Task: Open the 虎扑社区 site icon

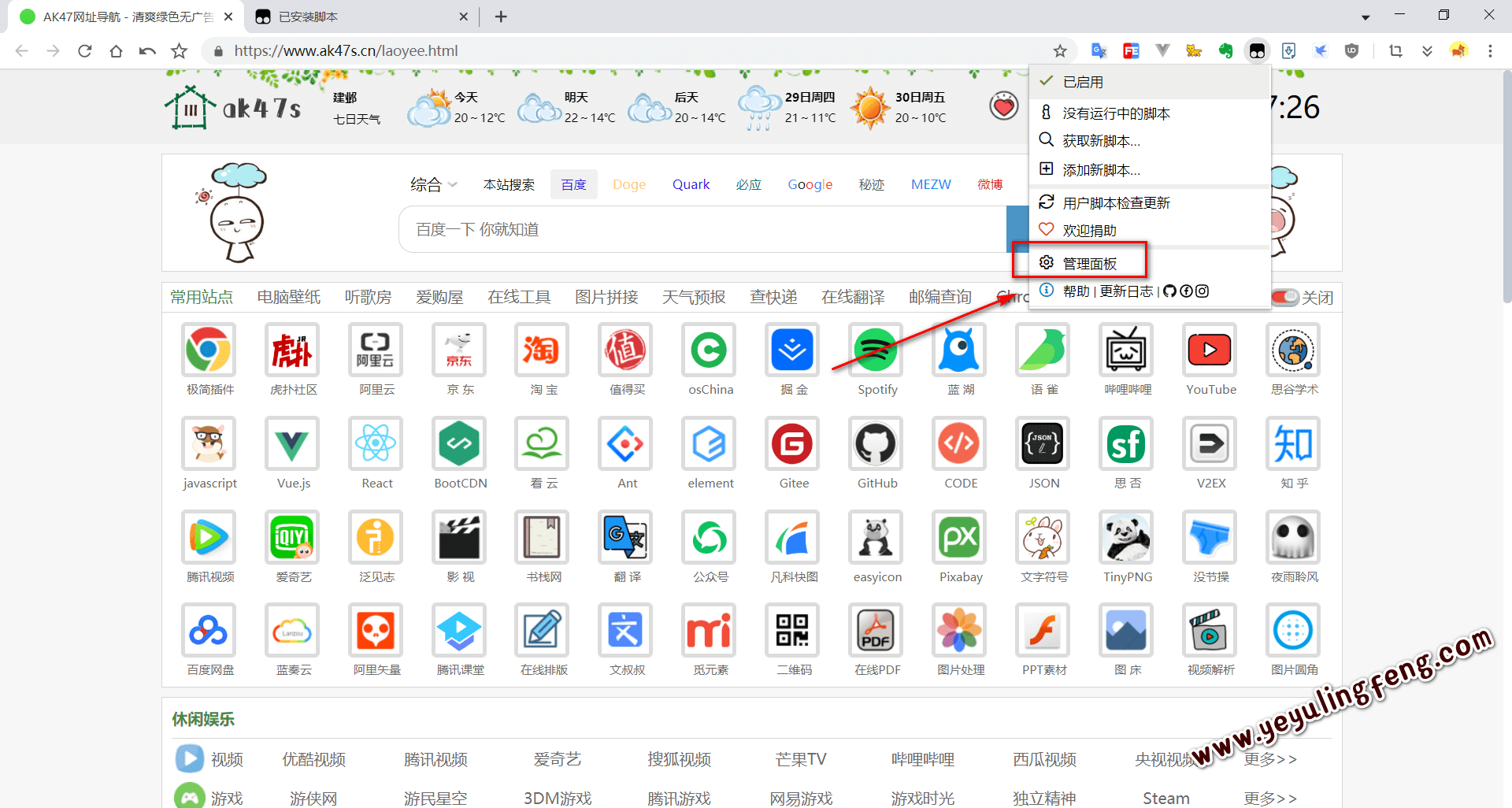Action: coord(292,350)
